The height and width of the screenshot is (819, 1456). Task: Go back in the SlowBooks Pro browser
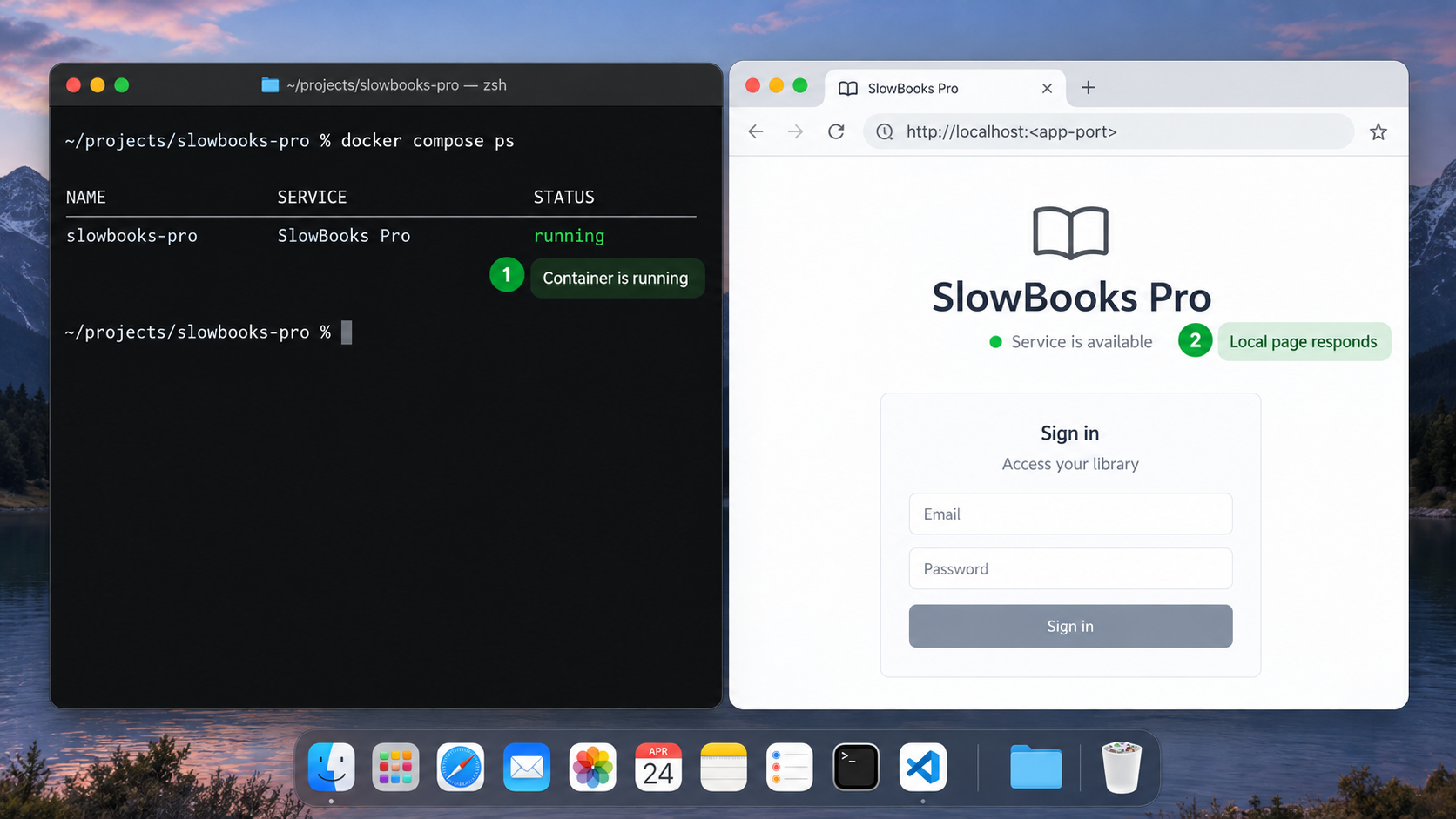click(x=756, y=131)
